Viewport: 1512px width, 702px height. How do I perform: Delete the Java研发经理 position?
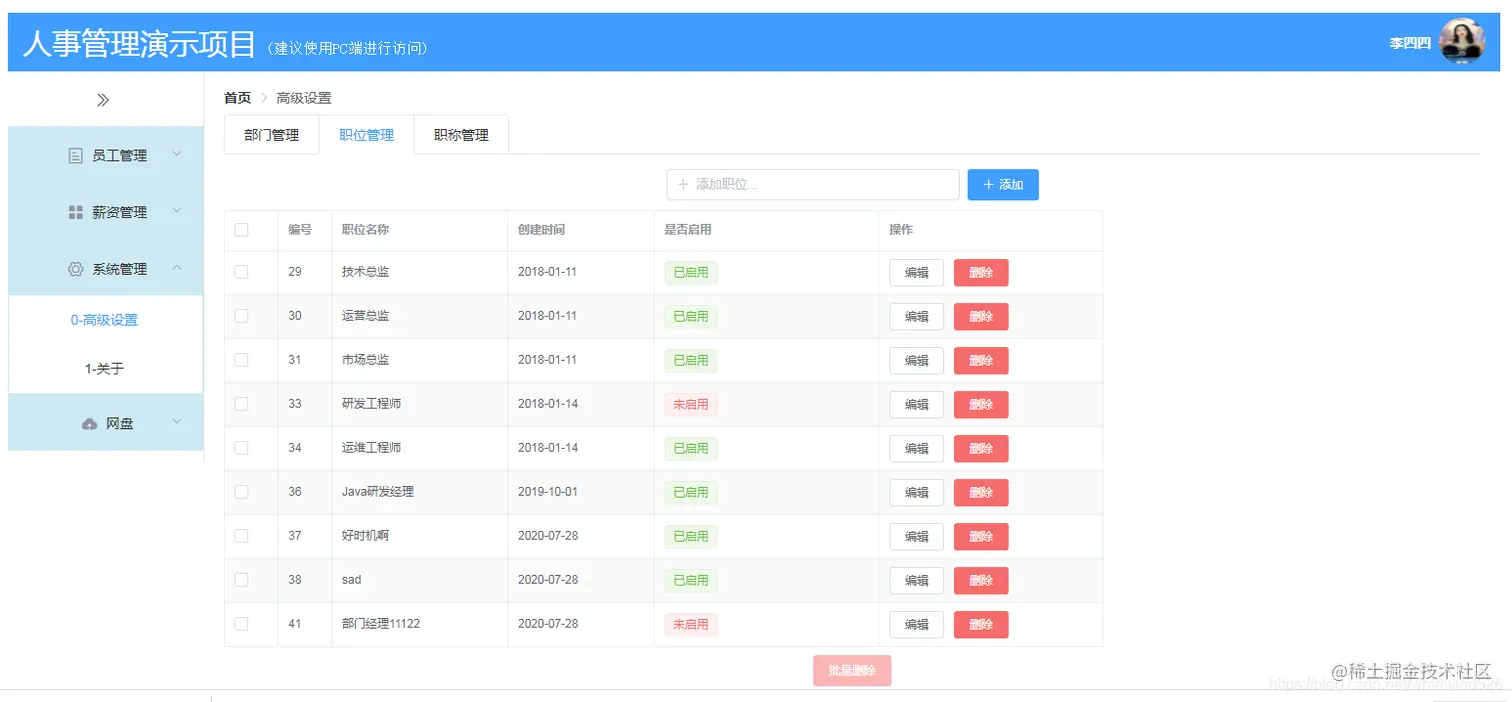click(x=981, y=493)
